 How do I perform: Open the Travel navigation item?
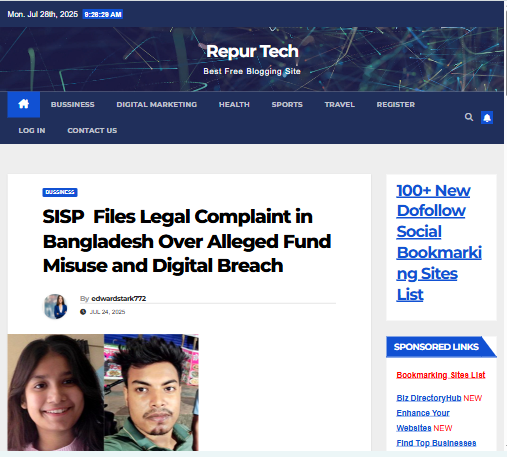(x=340, y=105)
